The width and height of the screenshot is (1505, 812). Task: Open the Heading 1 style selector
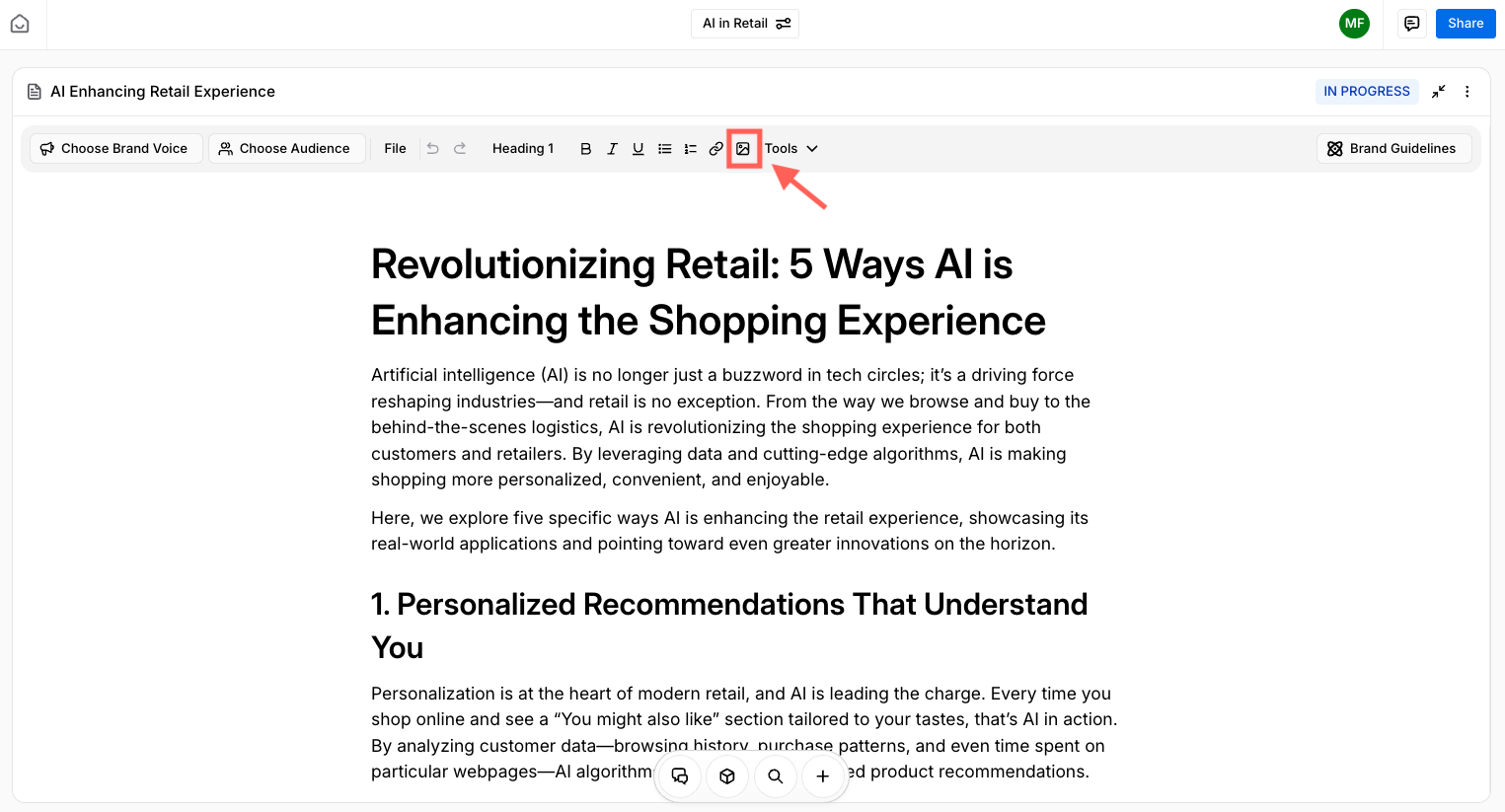coord(523,148)
